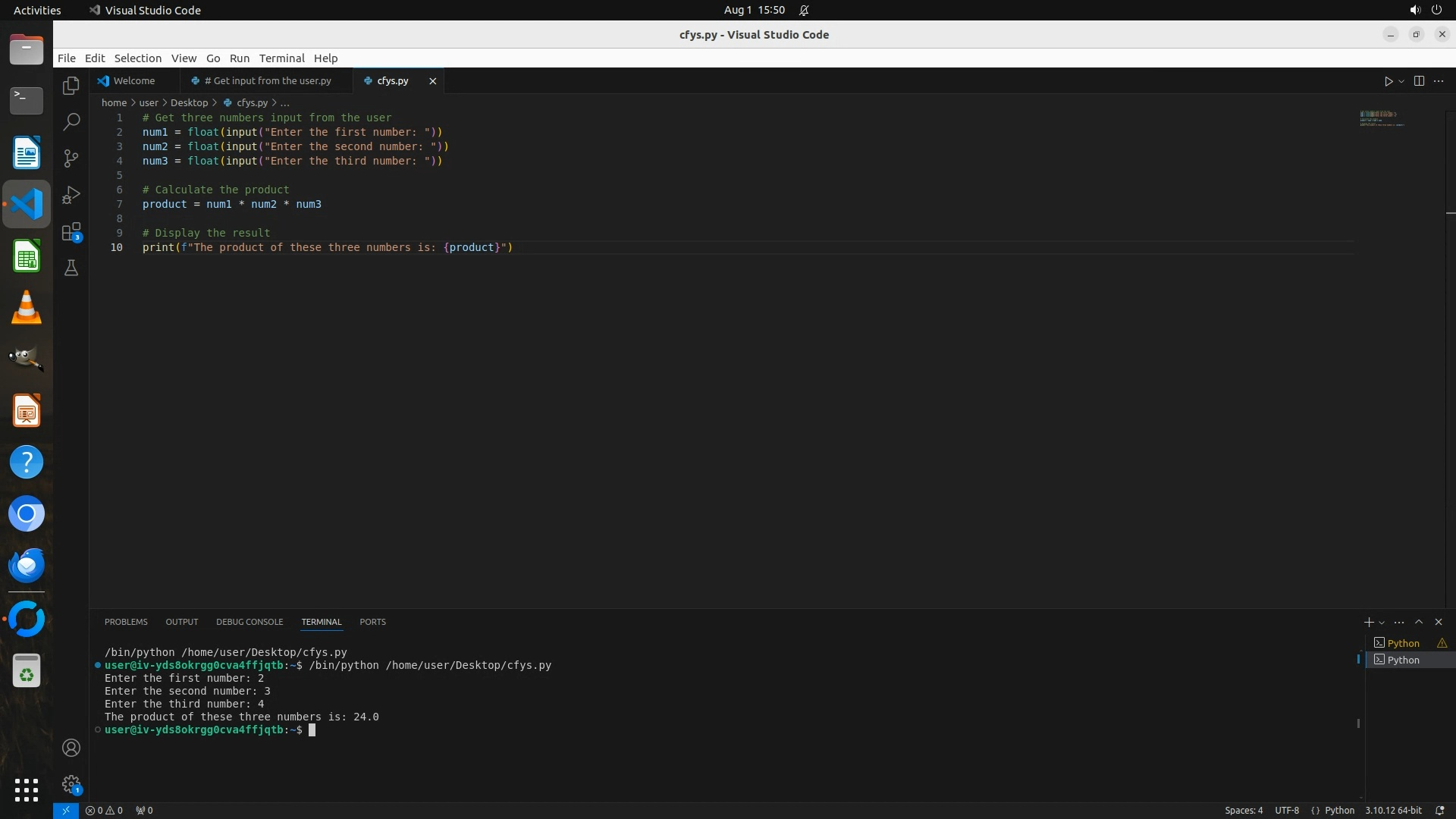
Task: Click the Spaces: 4 indentation setting
Action: coord(1244,810)
